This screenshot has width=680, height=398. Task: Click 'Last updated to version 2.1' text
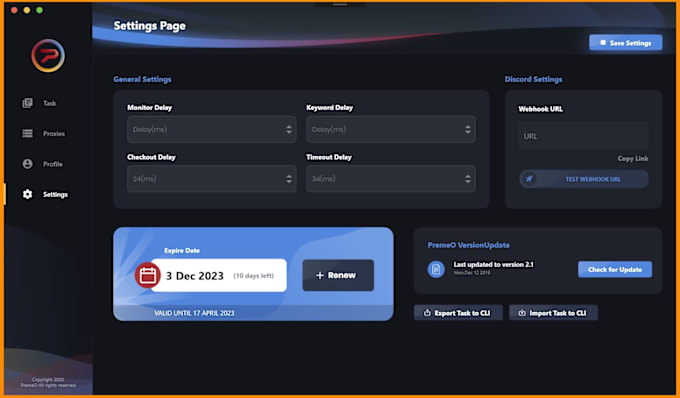pos(494,264)
